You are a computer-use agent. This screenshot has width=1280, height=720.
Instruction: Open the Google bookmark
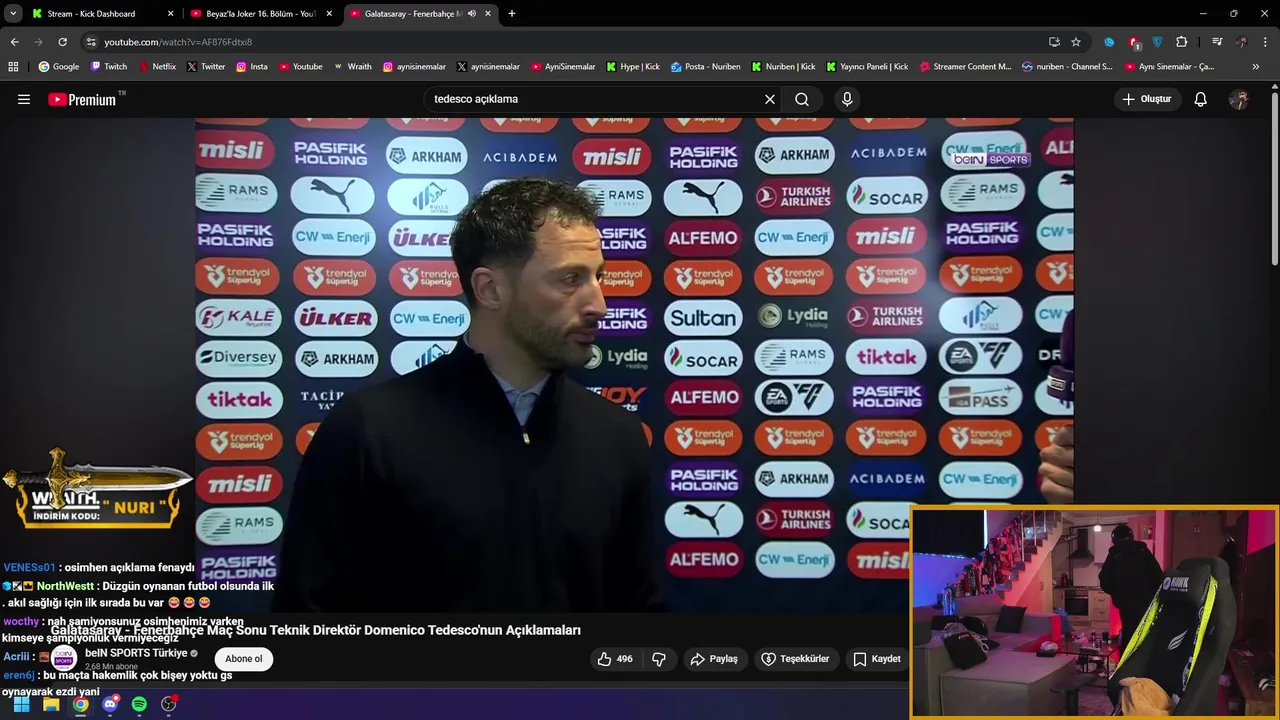click(x=59, y=67)
